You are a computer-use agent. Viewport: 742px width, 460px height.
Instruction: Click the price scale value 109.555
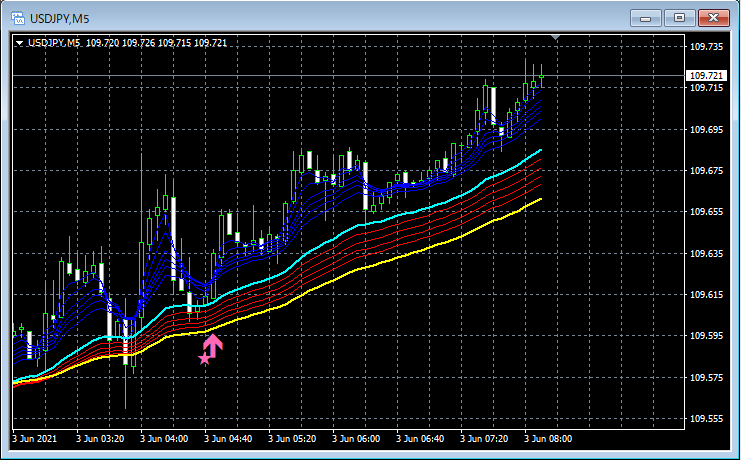[707, 418]
